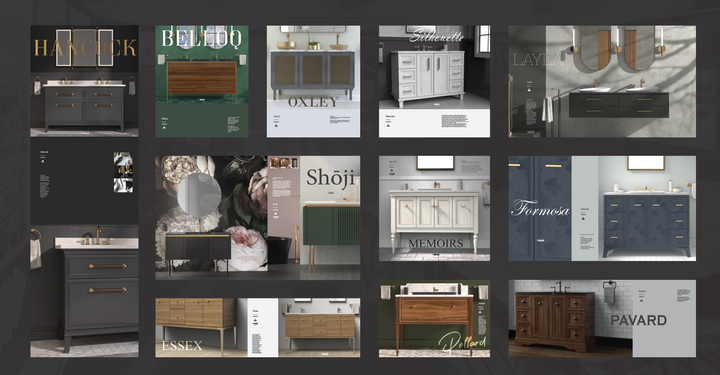This screenshot has height=375, width=720.
Task: Select the Pollard walnut vanity card
Action: [x=434, y=319]
